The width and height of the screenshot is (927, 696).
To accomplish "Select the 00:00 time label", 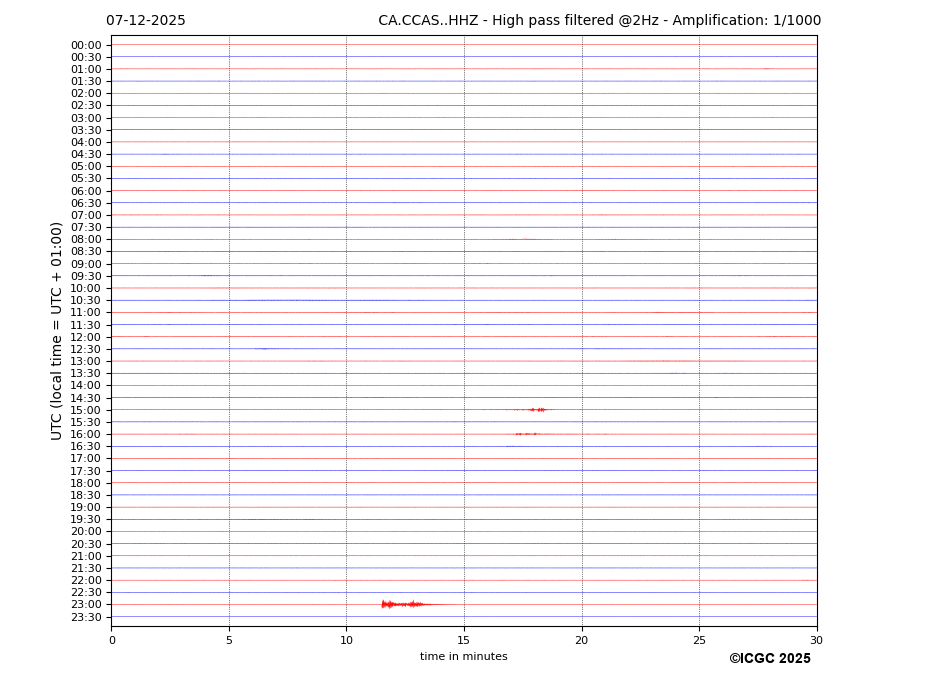I will click(86, 45).
